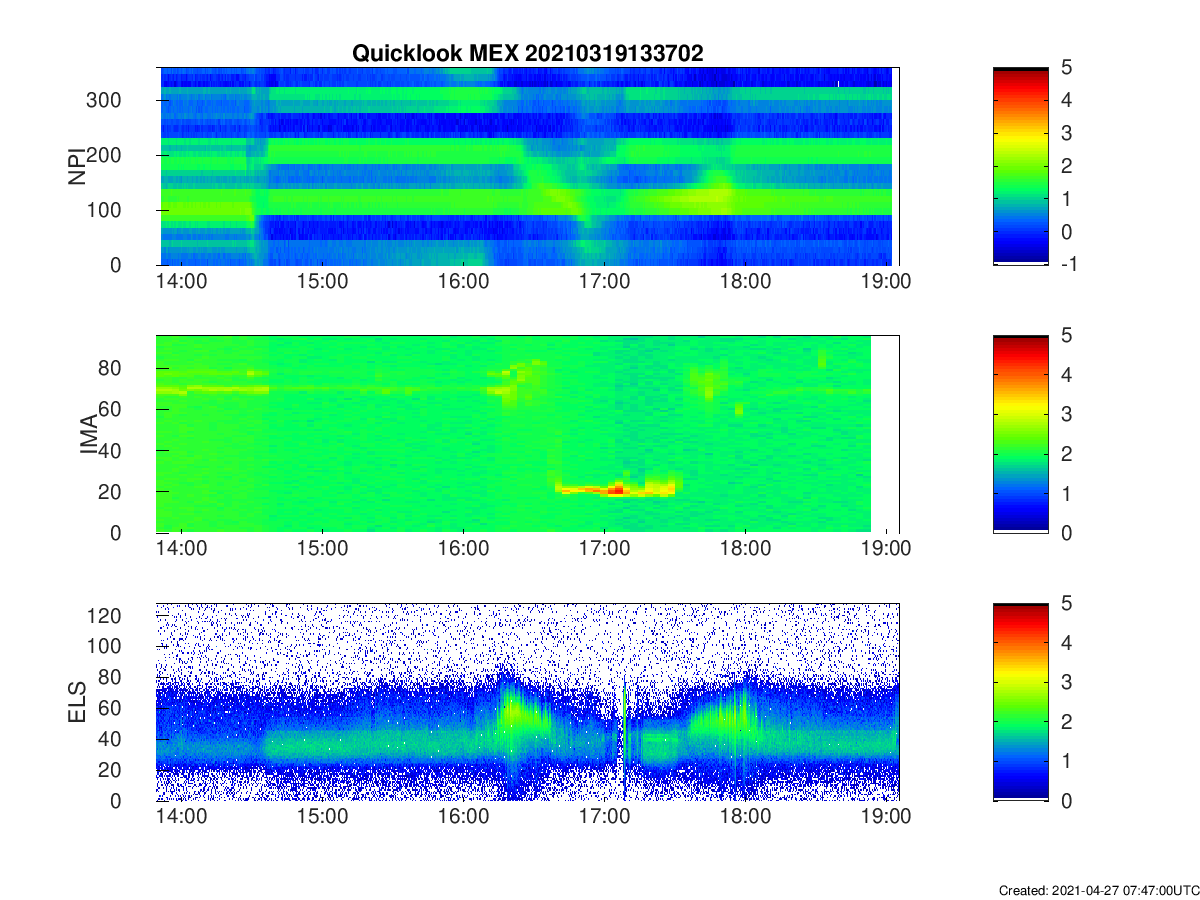The width and height of the screenshot is (1200, 900).
Task: Click the '17:00' tick under the ELS panel
Action: point(604,818)
